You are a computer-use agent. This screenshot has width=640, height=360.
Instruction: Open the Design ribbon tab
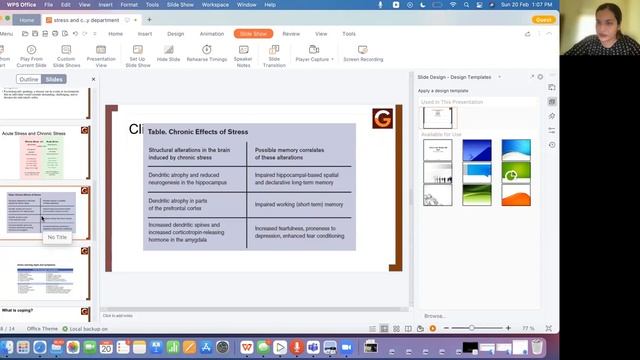click(x=176, y=34)
